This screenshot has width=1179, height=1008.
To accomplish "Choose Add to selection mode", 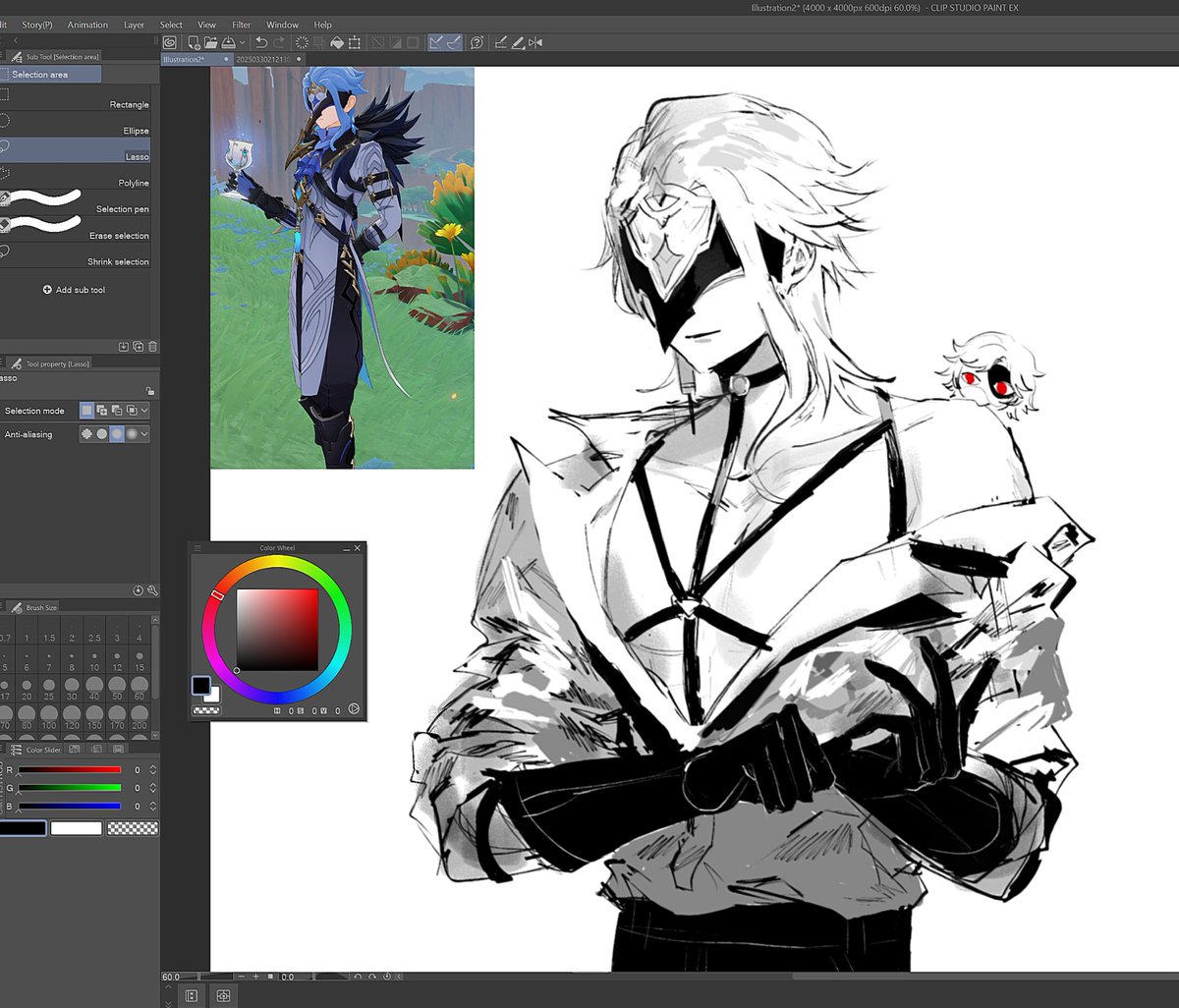I will [101, 411].
